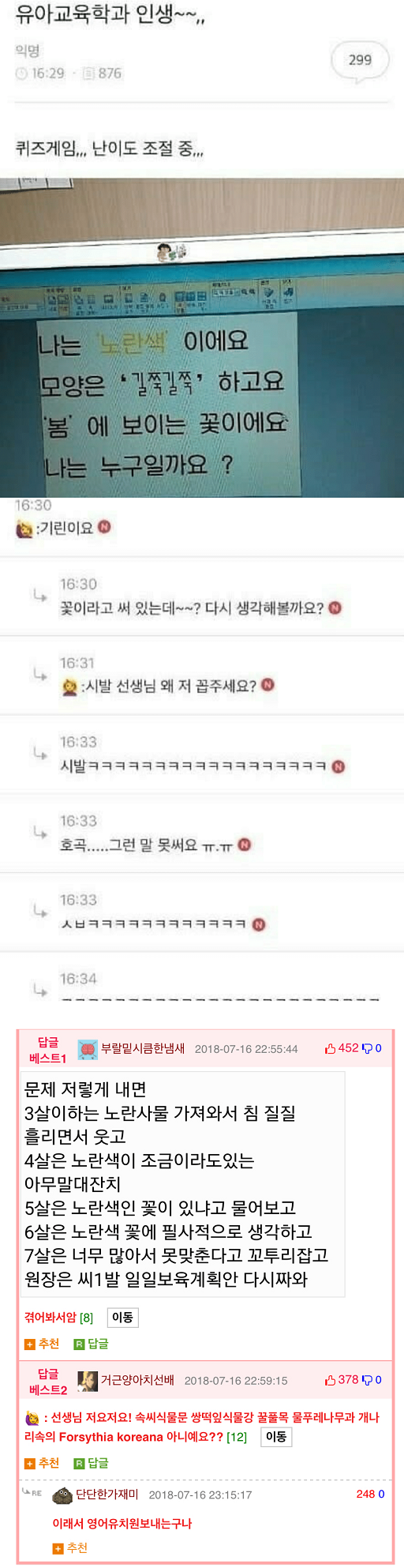The width and height of the screenshot is (404, 1568).
Task: Click 추천 plus icon under best comment 1
Action: pyautogui.click(x=30, y=1344)
